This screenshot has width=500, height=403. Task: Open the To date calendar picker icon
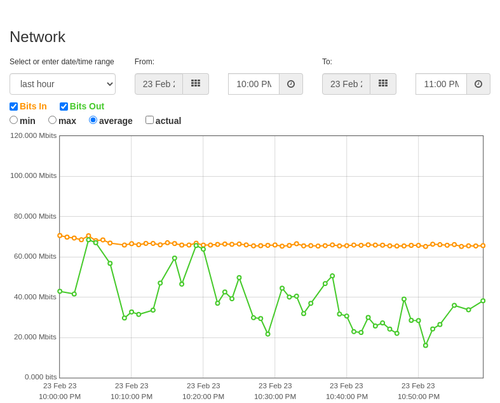tap(383, 84)
